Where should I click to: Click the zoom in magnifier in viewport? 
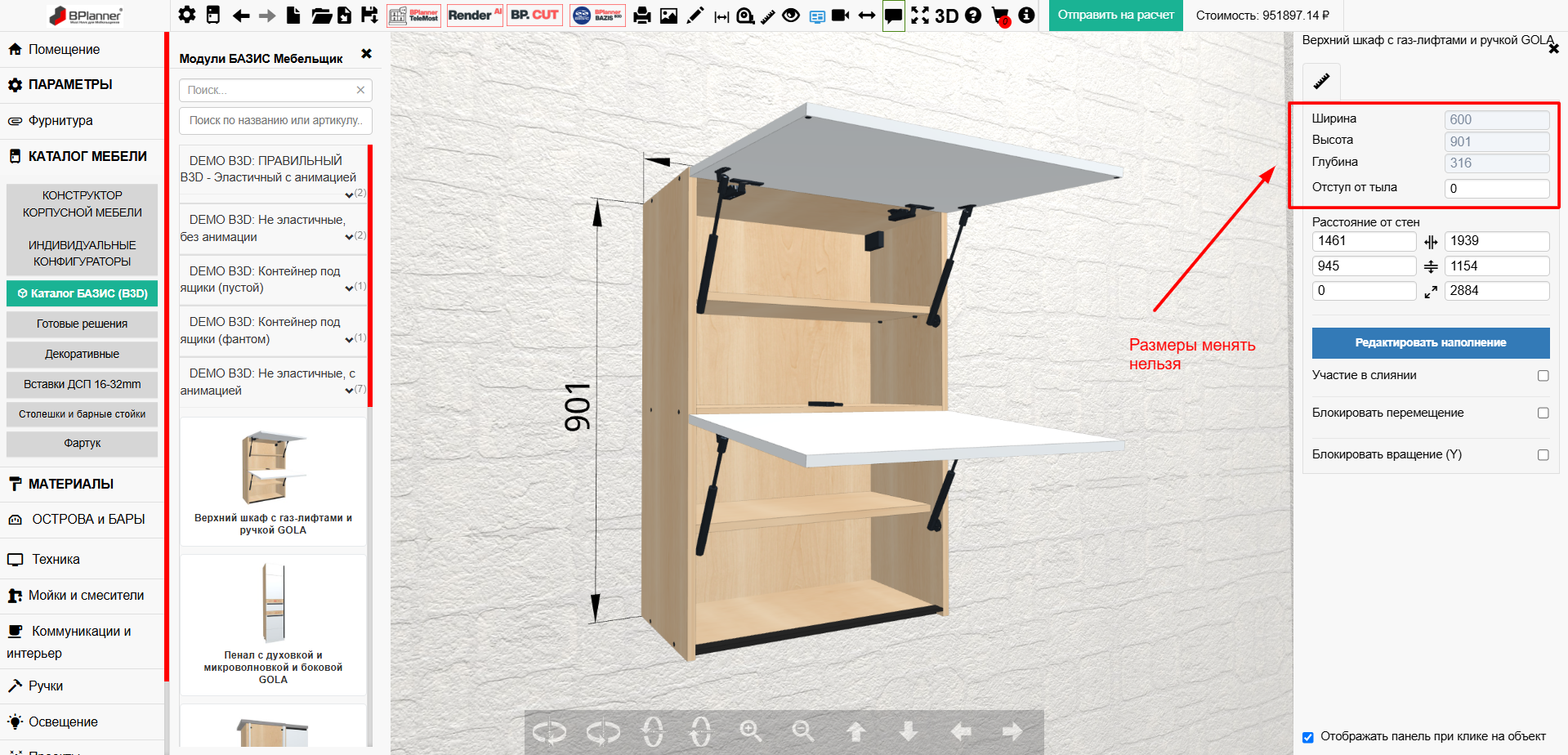pyautogui.click(x=751, y=731)
